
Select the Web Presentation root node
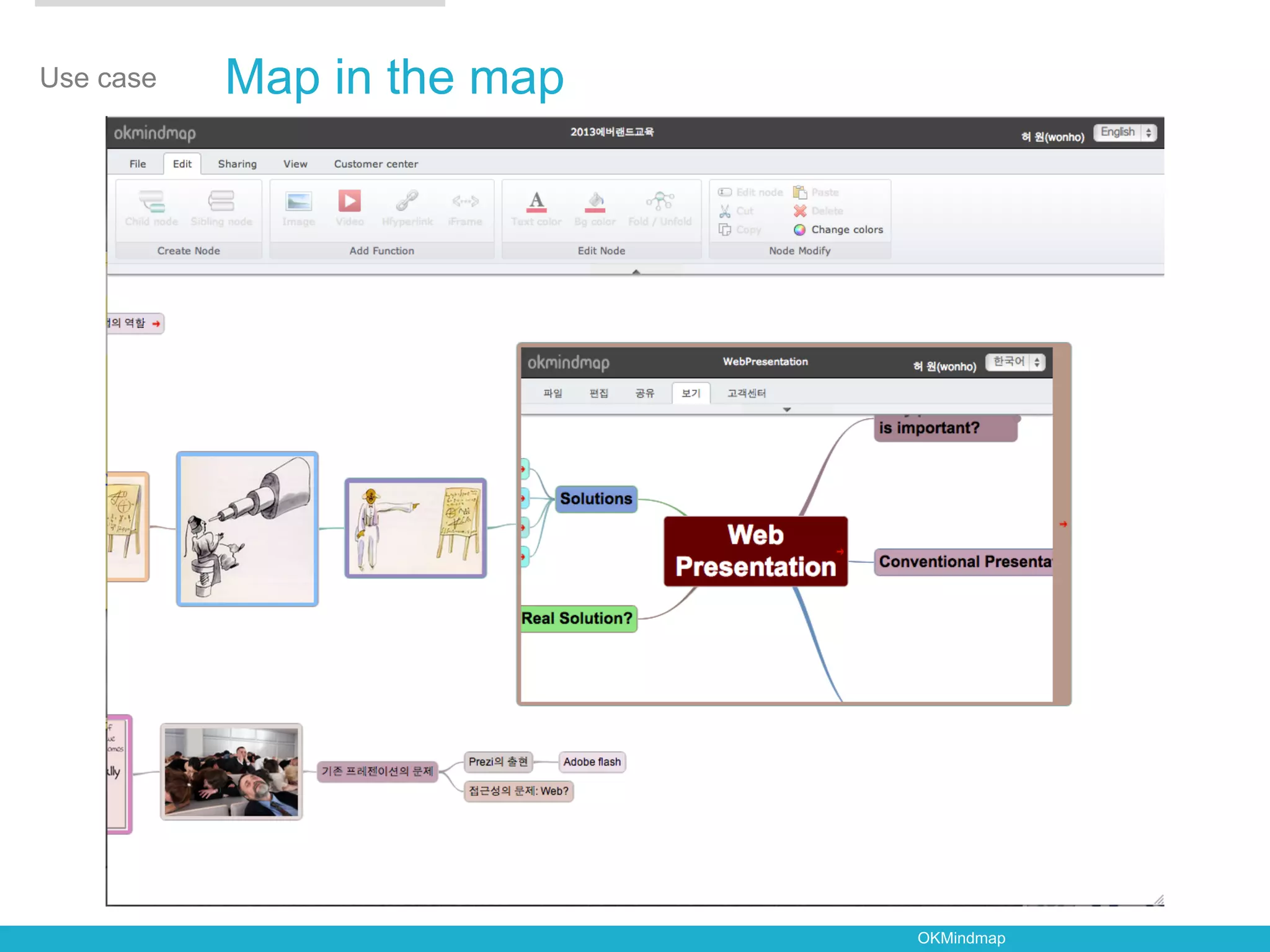(755, 551)
